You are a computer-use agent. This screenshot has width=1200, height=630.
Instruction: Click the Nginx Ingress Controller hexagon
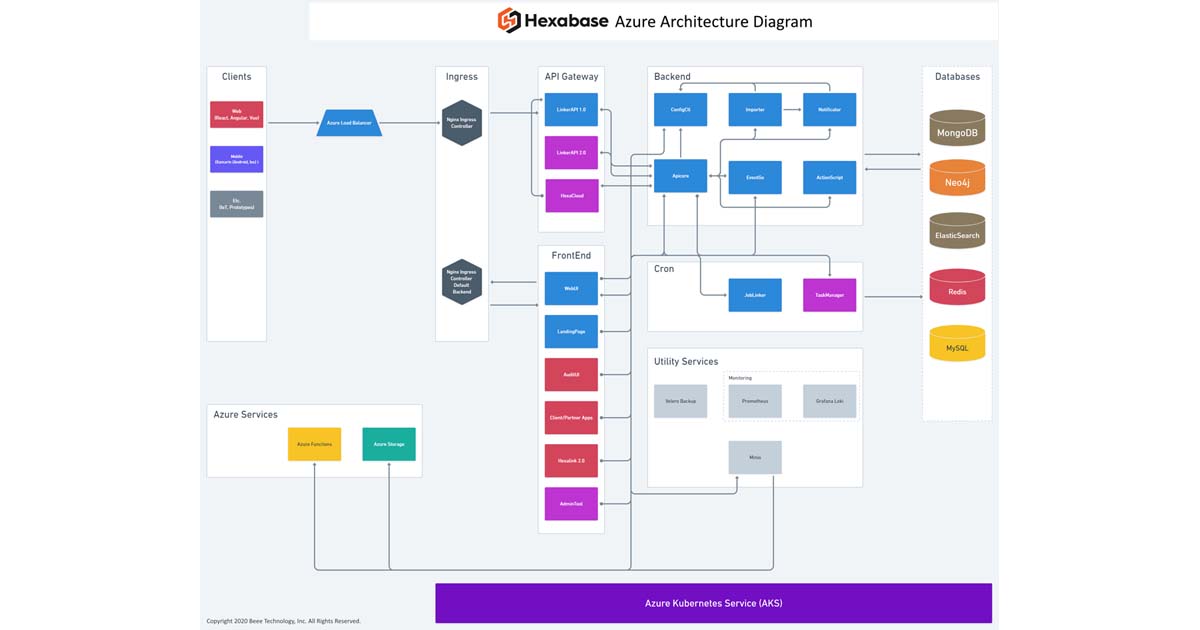tap(461, 123)
